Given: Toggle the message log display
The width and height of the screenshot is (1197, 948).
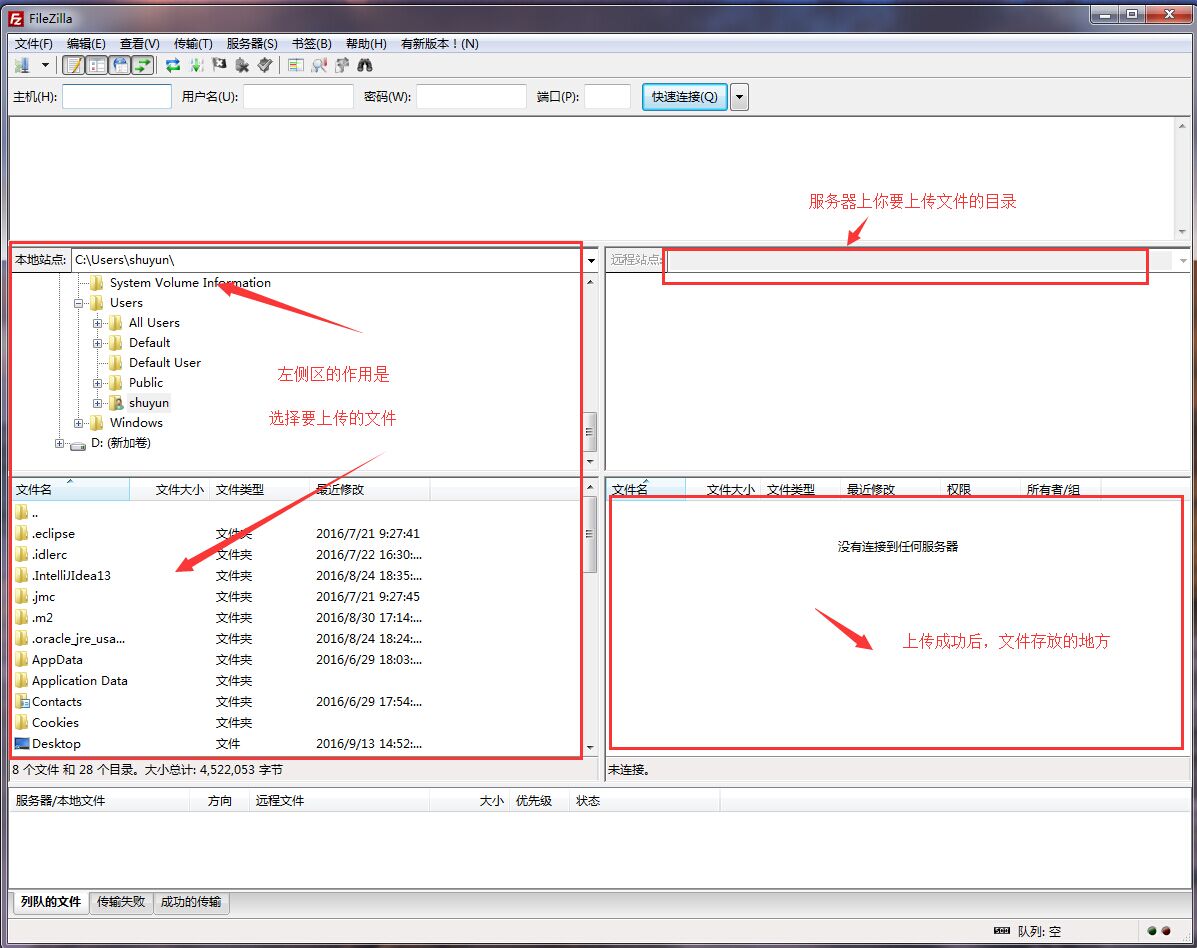Looking at the screenshot, I should [73, 66].
